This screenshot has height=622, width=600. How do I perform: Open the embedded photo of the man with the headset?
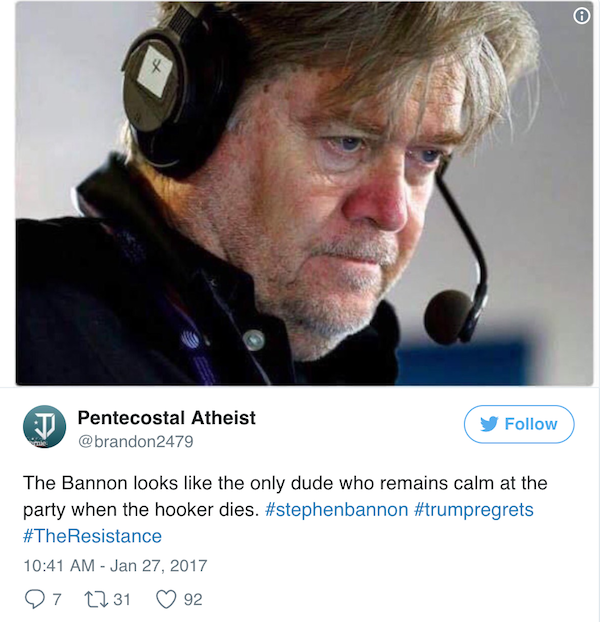point(304,194)
